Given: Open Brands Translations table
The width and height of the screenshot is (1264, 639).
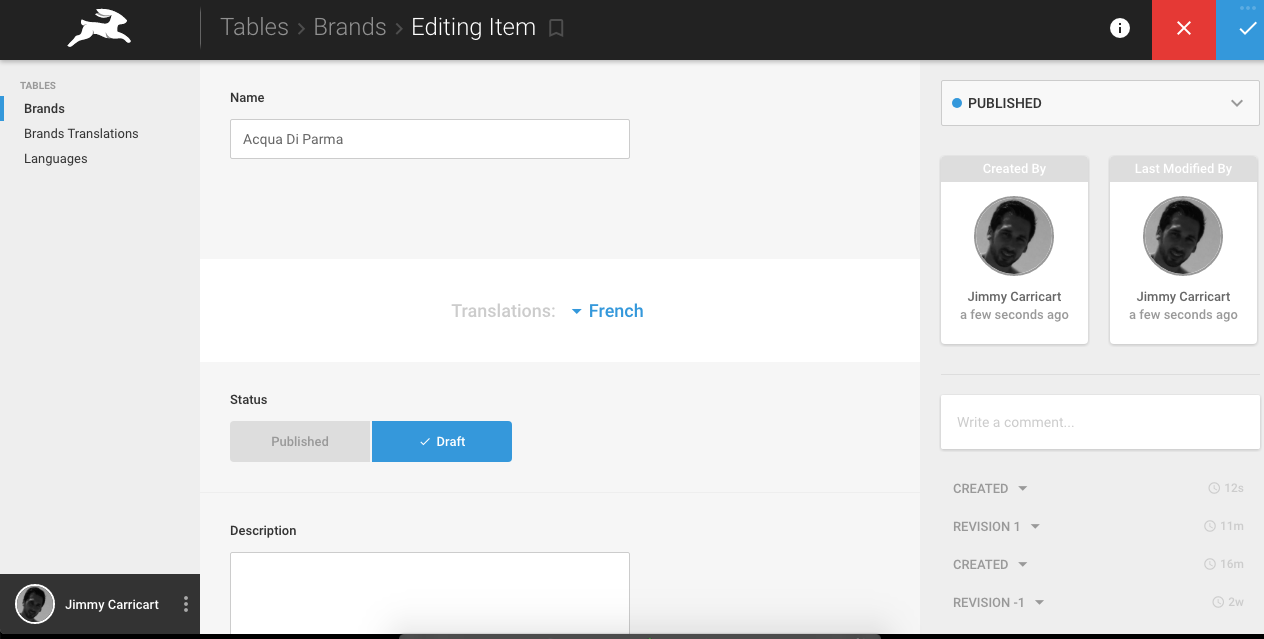Looking at the screenshot, I should pos(81,133).
